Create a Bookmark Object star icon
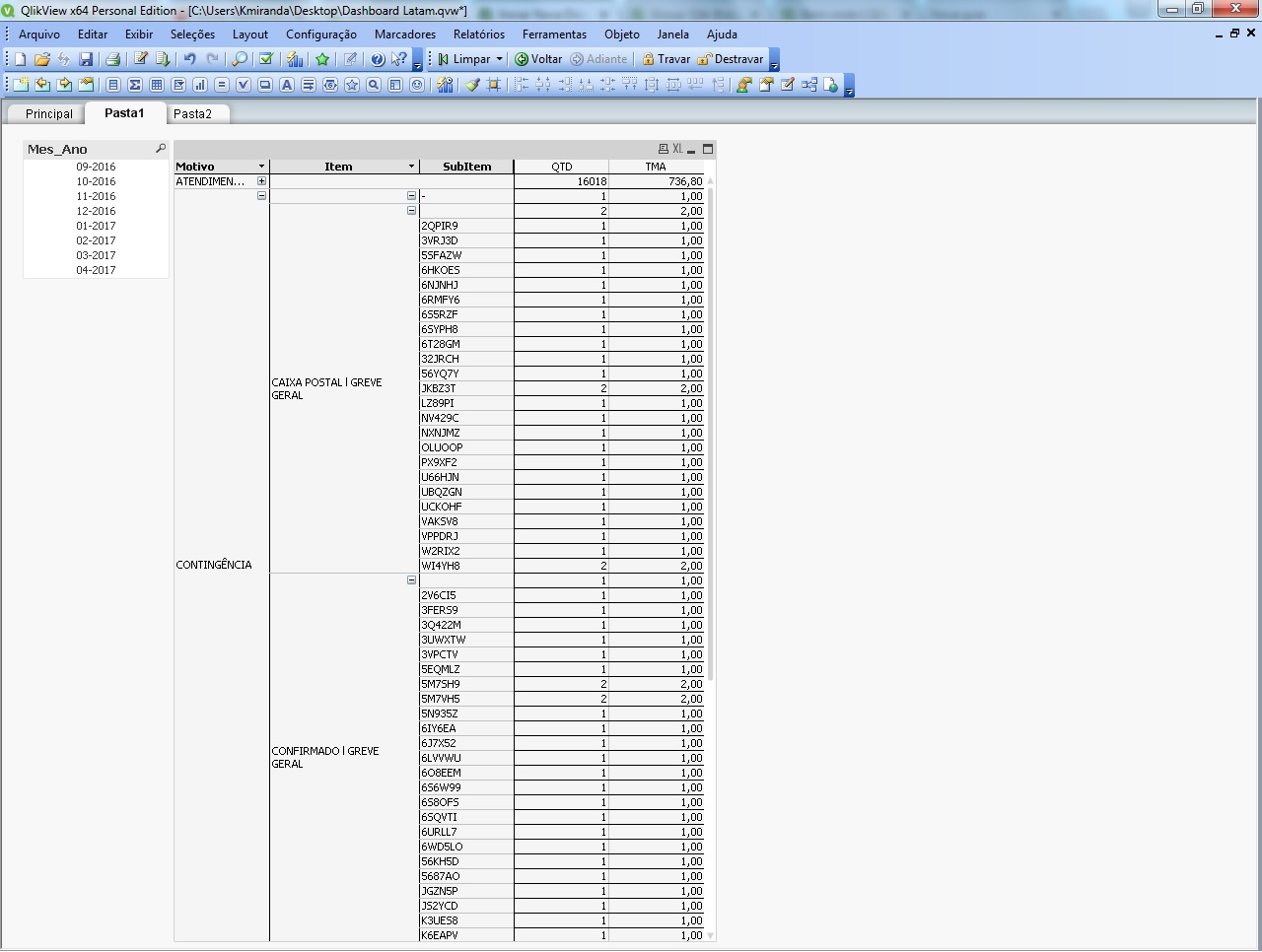This screenshot has width=1262, height=952. tap(351, 85)
